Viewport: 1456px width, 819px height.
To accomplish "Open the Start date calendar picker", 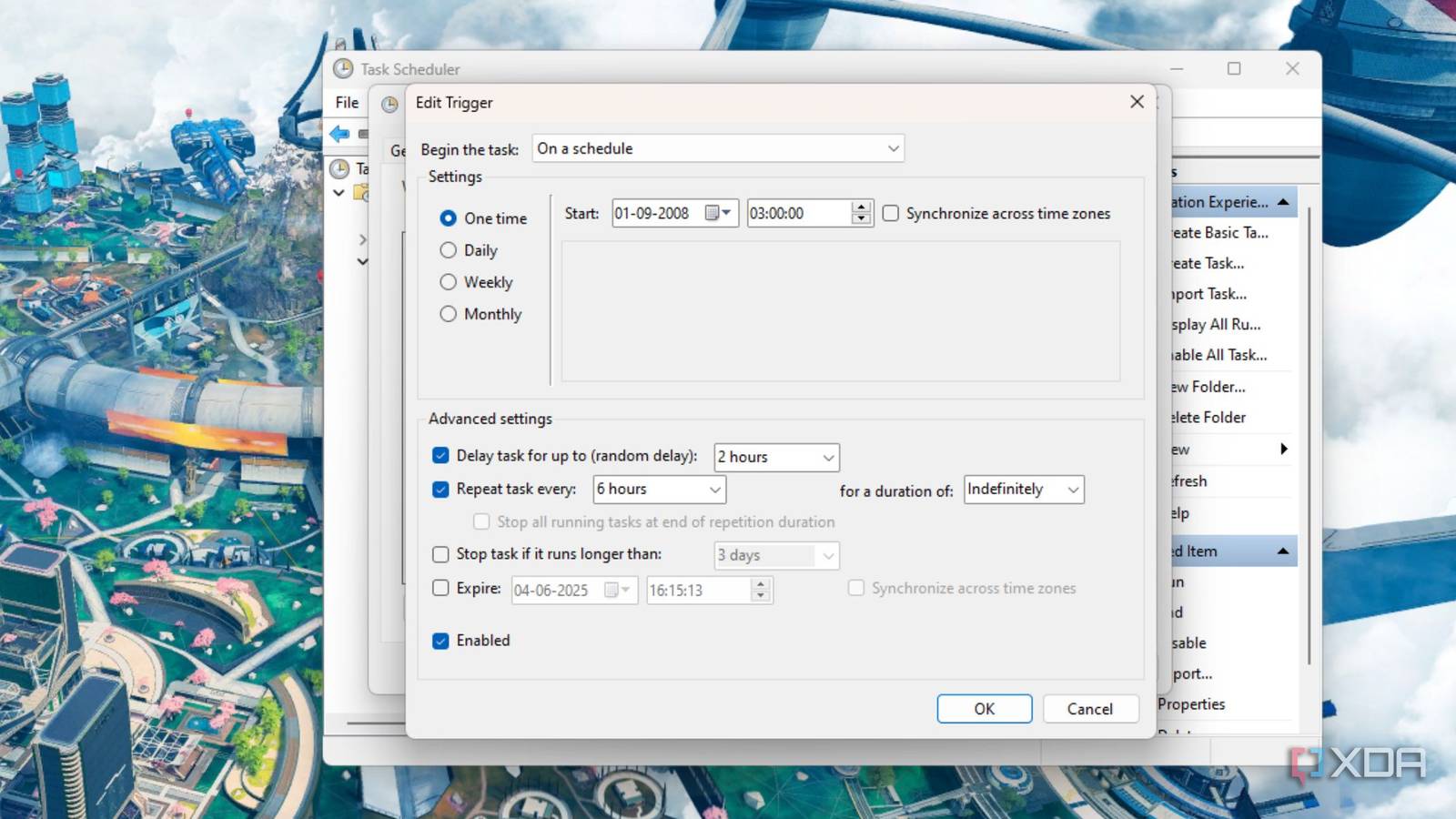I will pos(717,213).
